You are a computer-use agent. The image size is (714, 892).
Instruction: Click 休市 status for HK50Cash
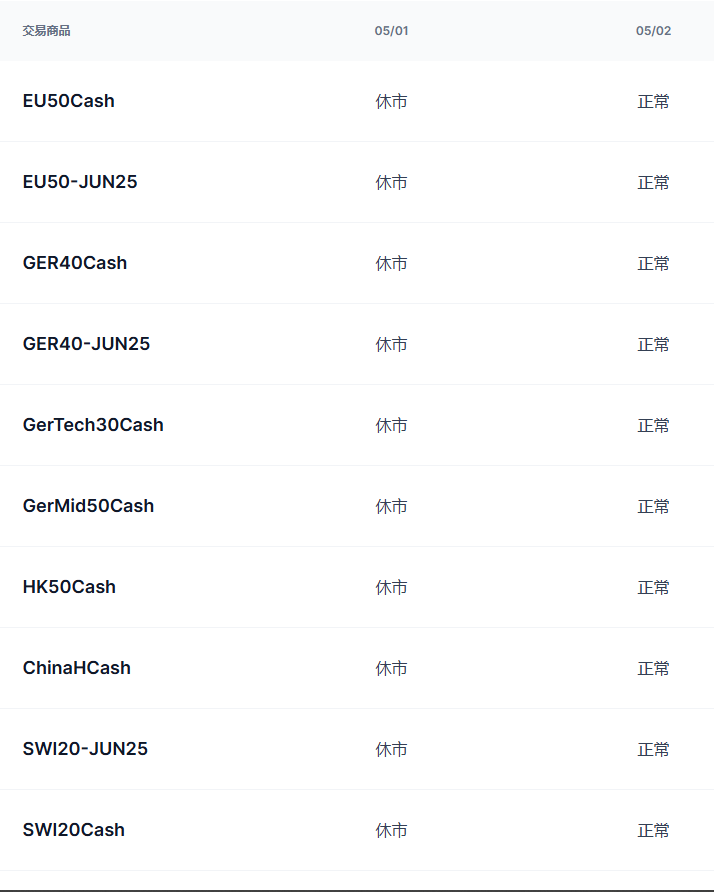click(x=391, y=588)
